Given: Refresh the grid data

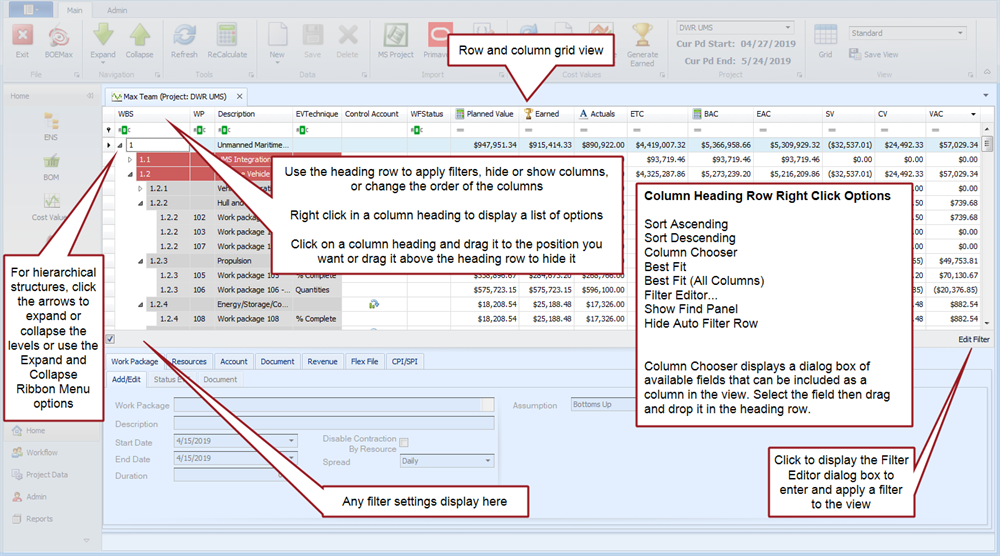Looking at the screenshot, I should click(184, 39).
